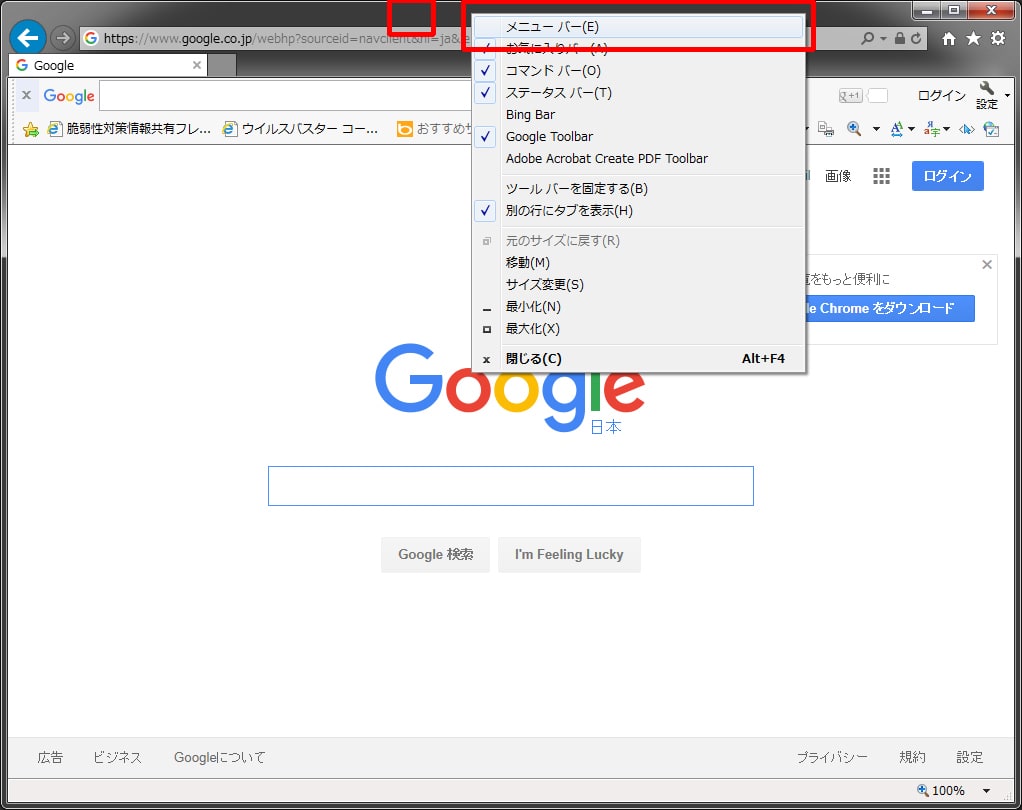The width and height of the screenshot is (1022, 810).
Task: Open the Tools gear icon
Action: pos(998,38)
